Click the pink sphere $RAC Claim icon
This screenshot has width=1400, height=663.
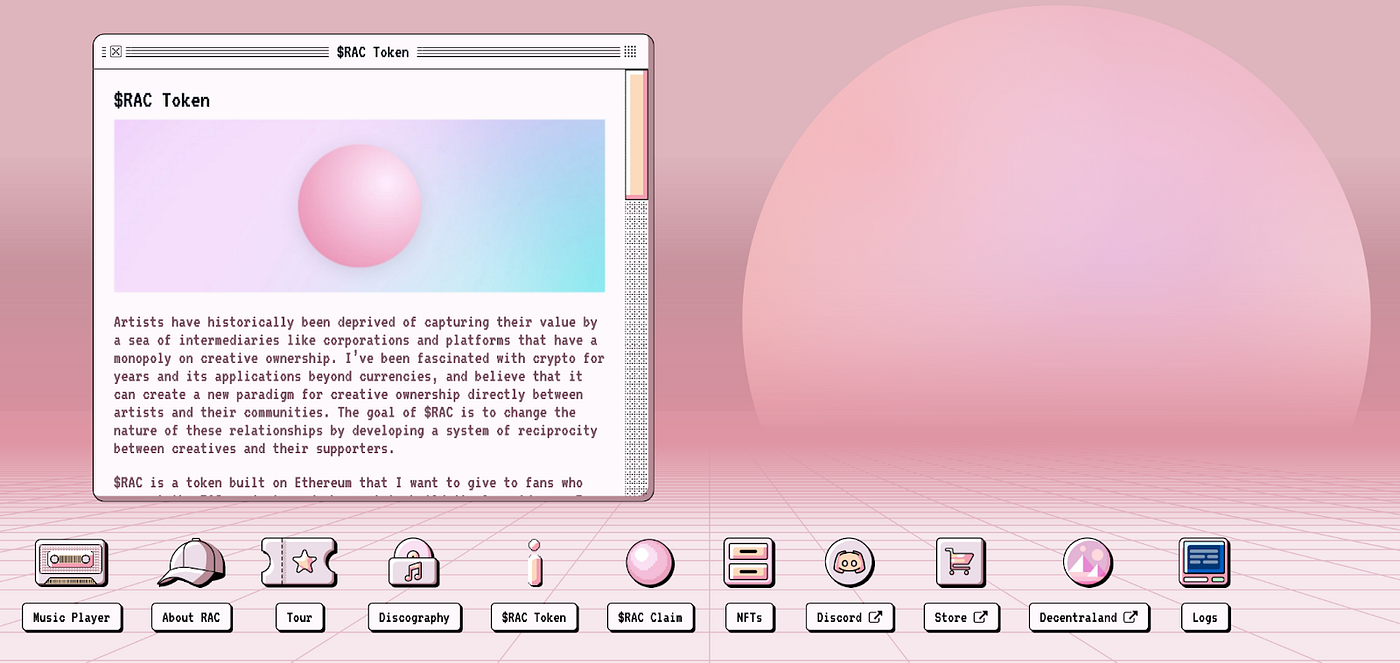(650, 563)
